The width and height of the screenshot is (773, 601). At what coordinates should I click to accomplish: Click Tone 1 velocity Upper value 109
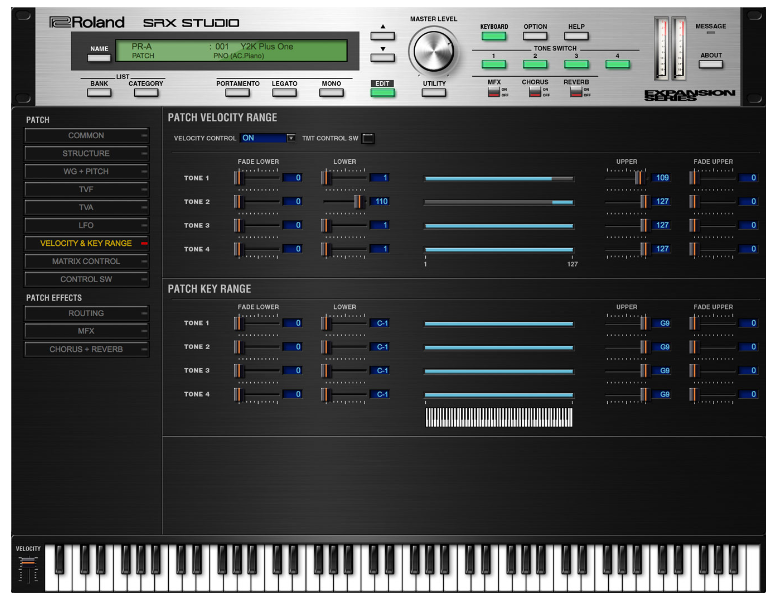661,178
